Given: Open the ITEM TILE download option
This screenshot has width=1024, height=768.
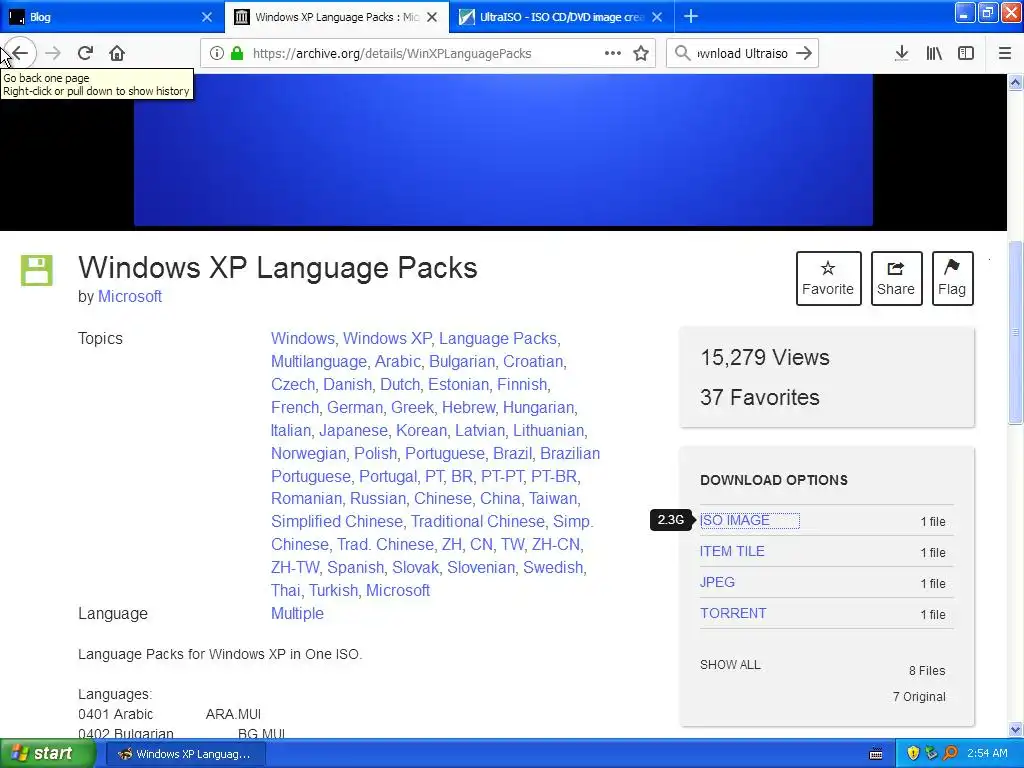Looking at the screenshot, I should coord(732,551).
